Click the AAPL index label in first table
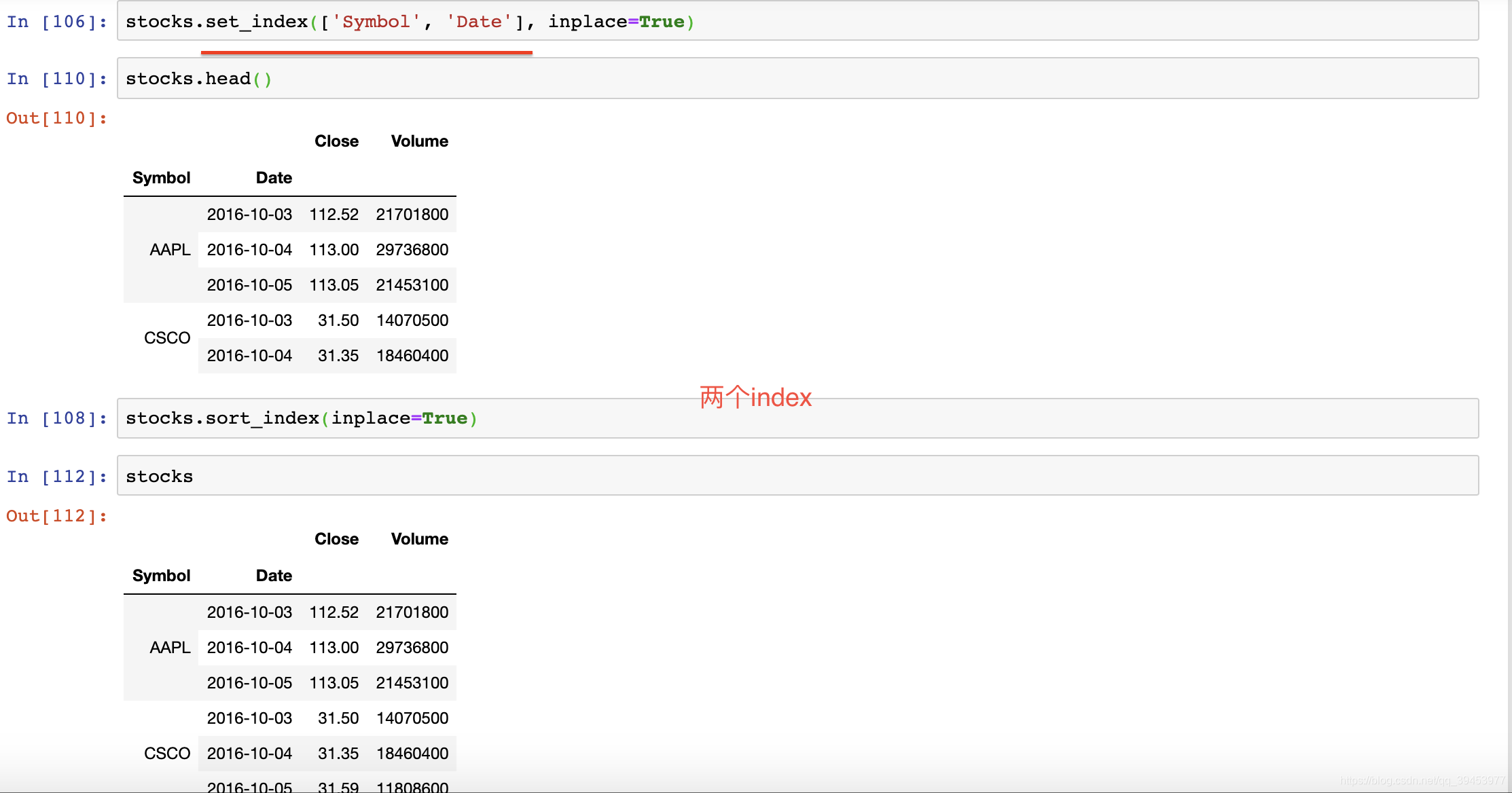Viewport: 1512px width, 793px height. tap(170, 250)
